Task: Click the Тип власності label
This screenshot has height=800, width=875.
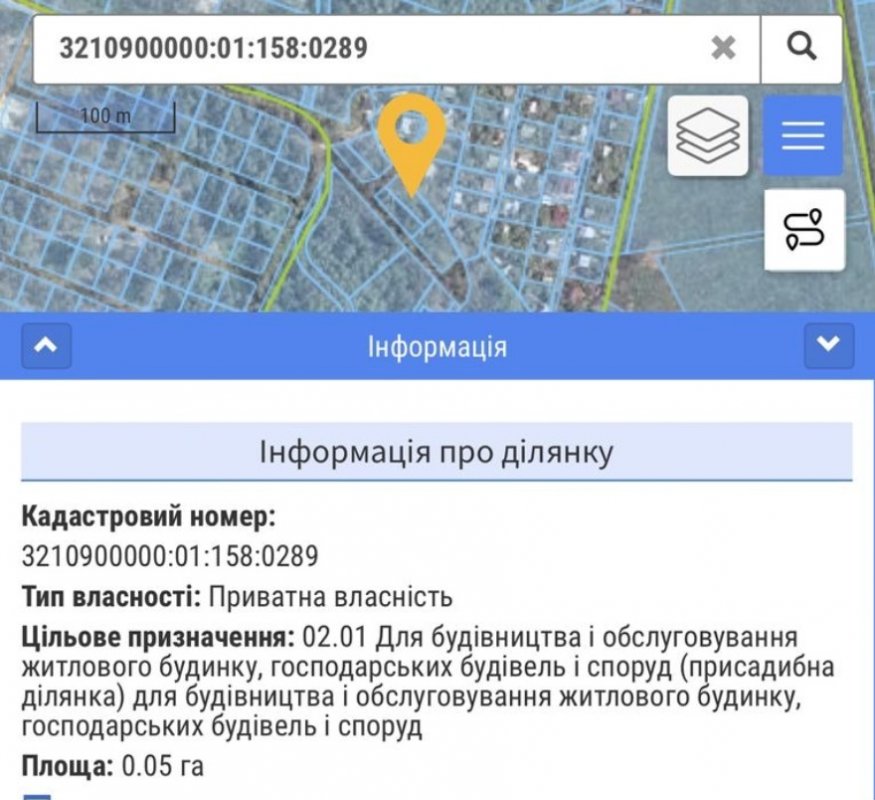Action: (x=111, y=597)
